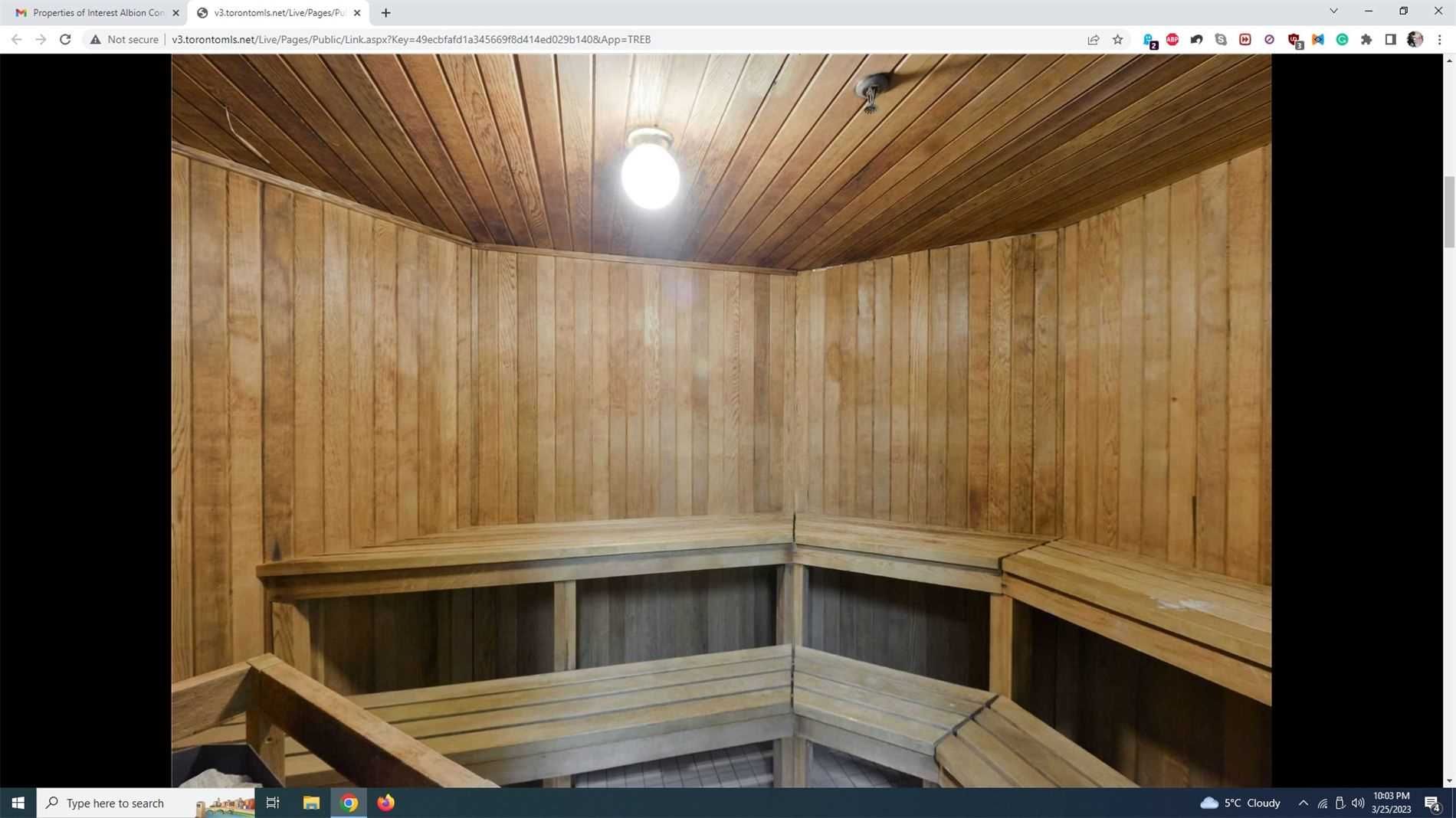Click the Skype extension icon
Image resolution: width=1456 pixels, height=818 pixels.
pyautogui.click(x=1221, y=39)
